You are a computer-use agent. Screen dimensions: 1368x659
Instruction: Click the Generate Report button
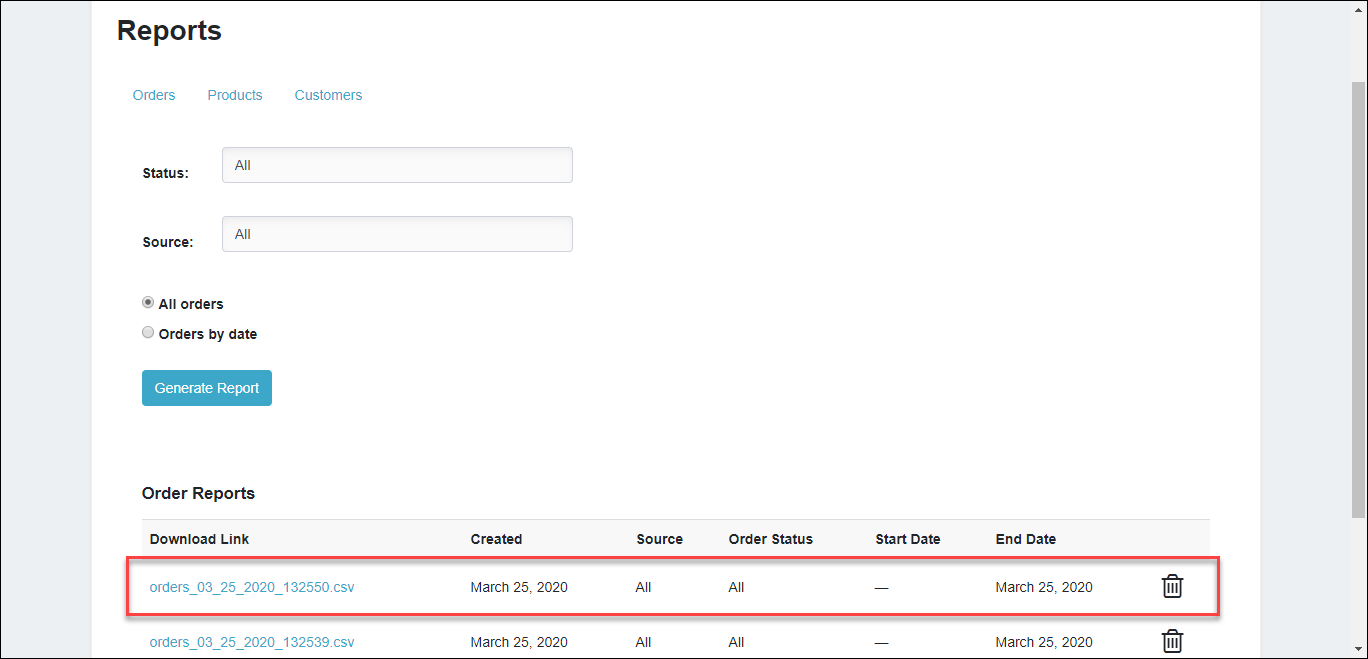[x=206, y=388]
